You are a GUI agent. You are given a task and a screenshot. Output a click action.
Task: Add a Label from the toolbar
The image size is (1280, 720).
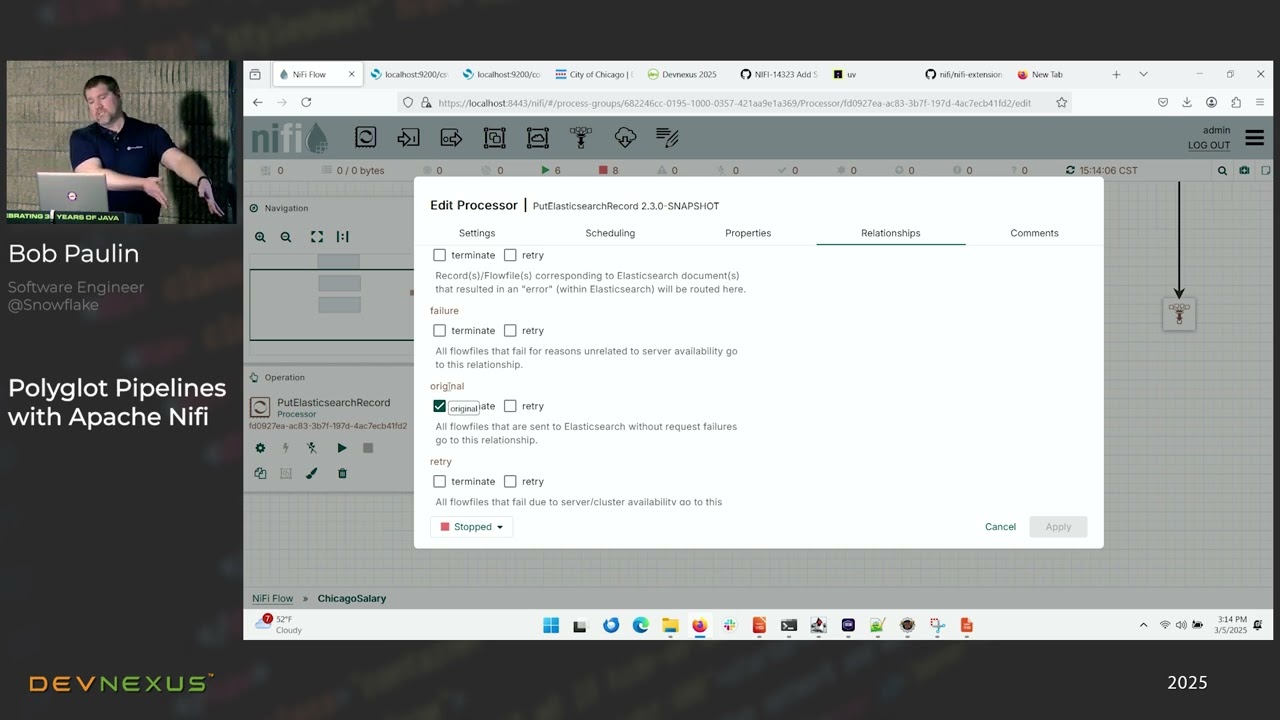tap(667, 138)
